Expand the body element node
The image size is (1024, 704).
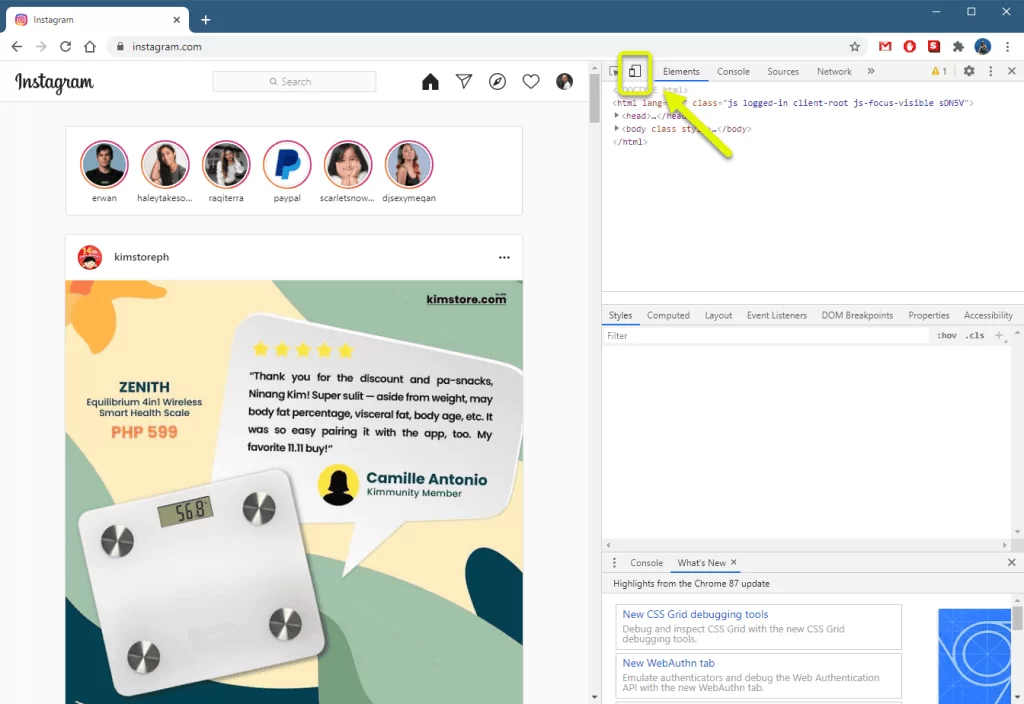[x=616, y=129]
